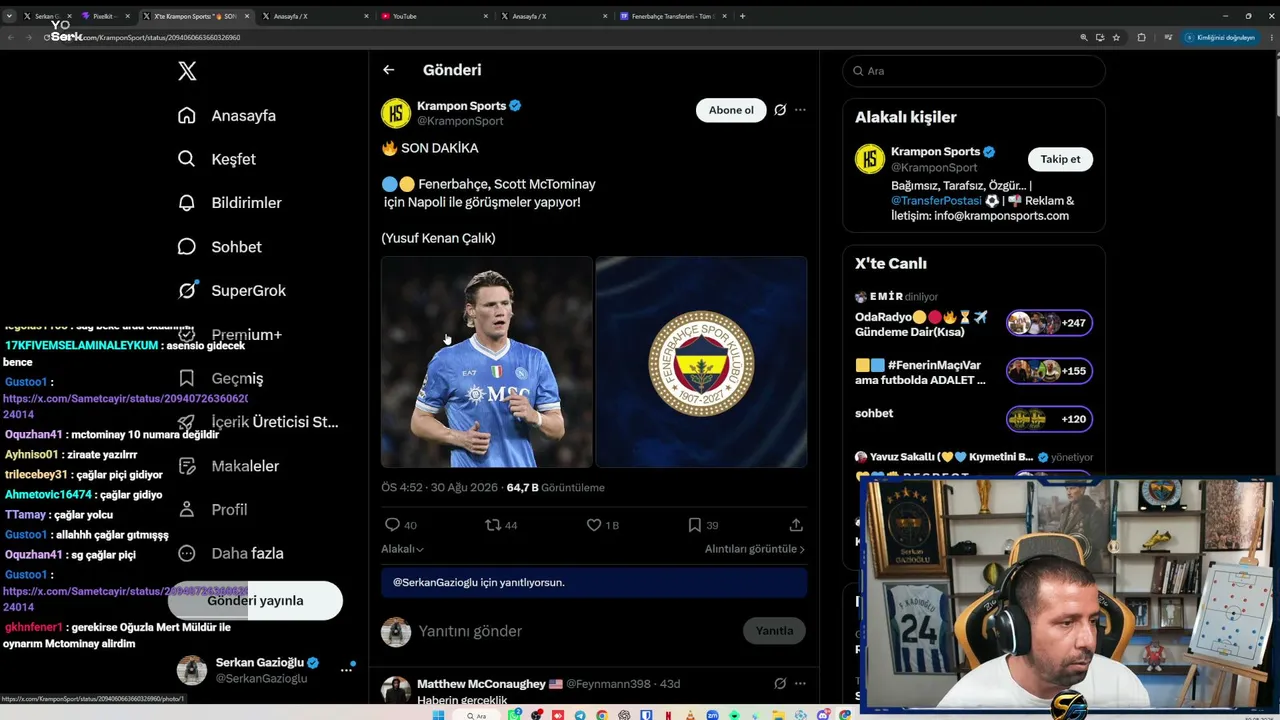Viewport: 1280px width, 720px height.
Task: Click Grok icon on Matthew McConaughey reply
Action: (780, 684)
